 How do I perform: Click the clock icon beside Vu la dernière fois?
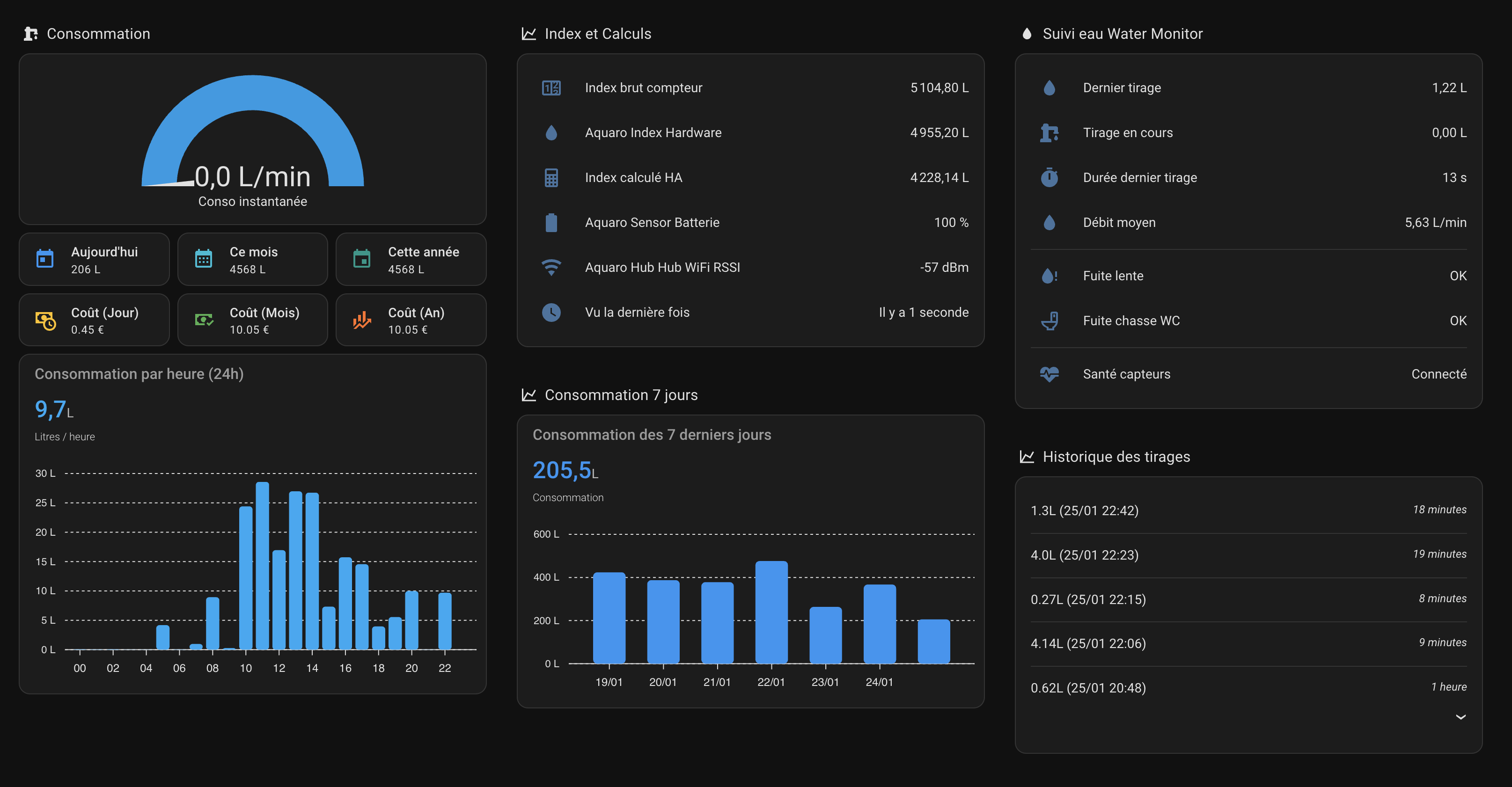[x=550, y=312]
